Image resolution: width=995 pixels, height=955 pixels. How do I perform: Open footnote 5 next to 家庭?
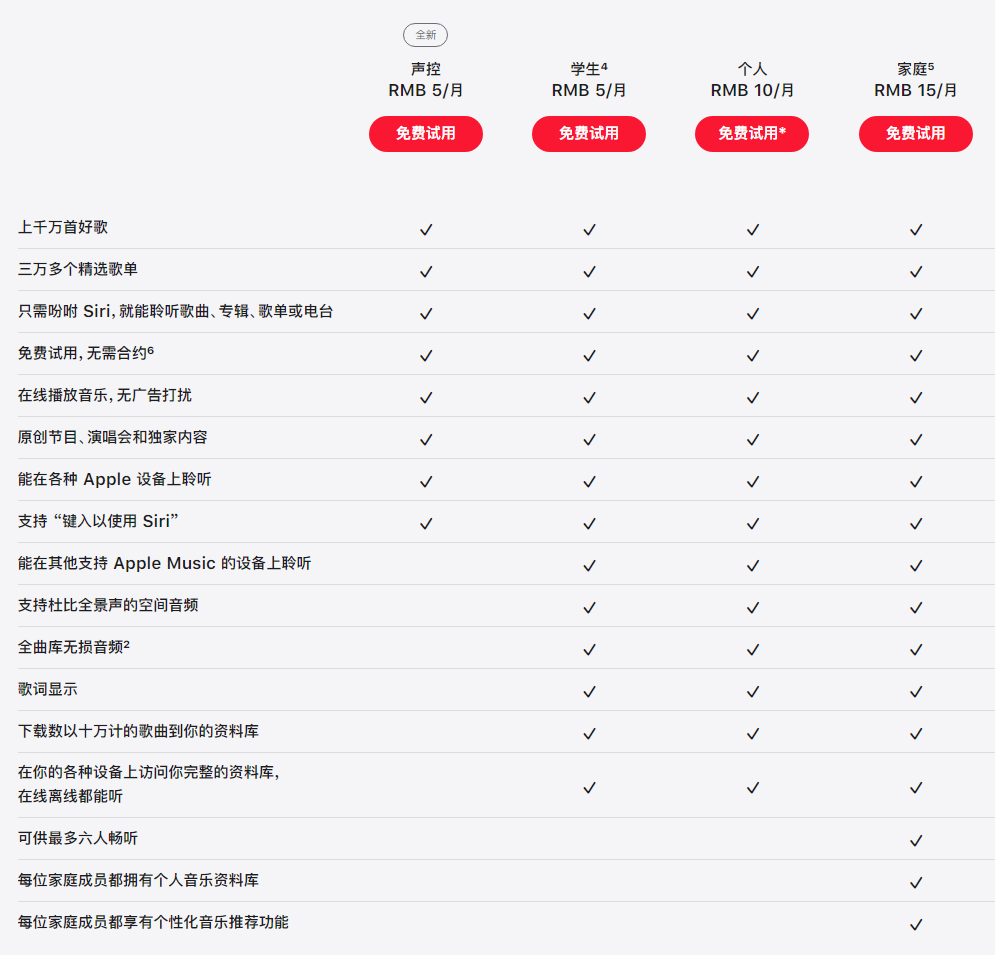931,67
